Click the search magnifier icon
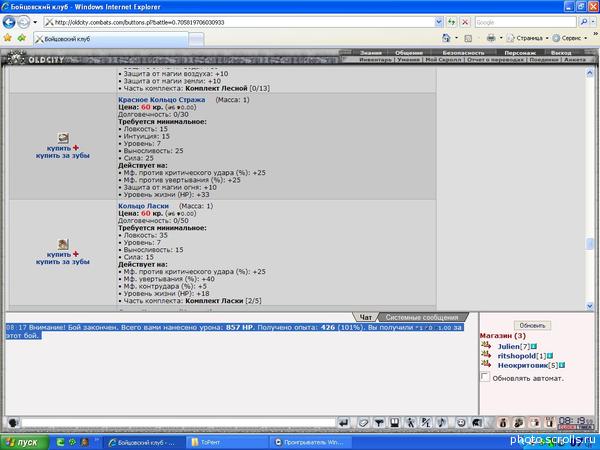The image size is (600, 450). [x=584, y=22]
